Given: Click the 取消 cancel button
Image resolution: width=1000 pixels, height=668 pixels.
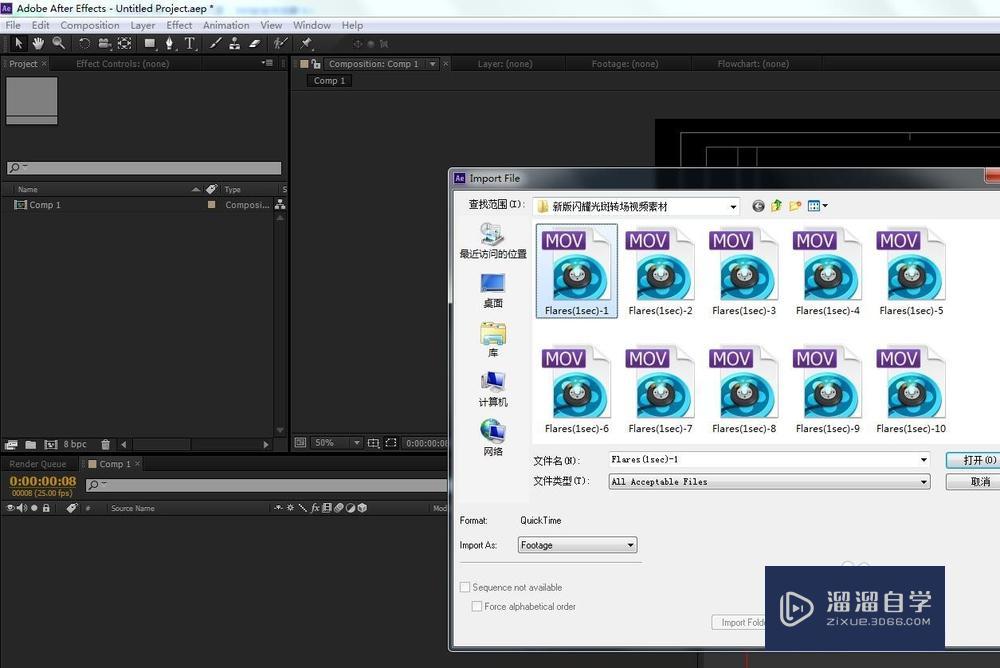Looking at the screenshot, I should 973,482.
